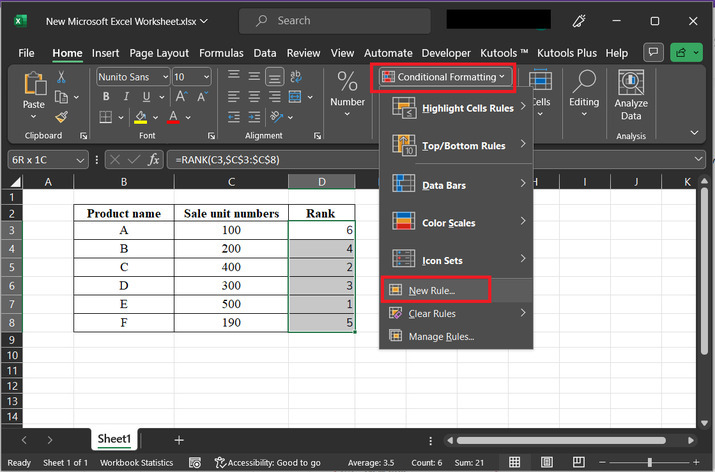Click the Editing magnifier icon
This screenshot has height=472, width=715.
[x=584, y=82]
